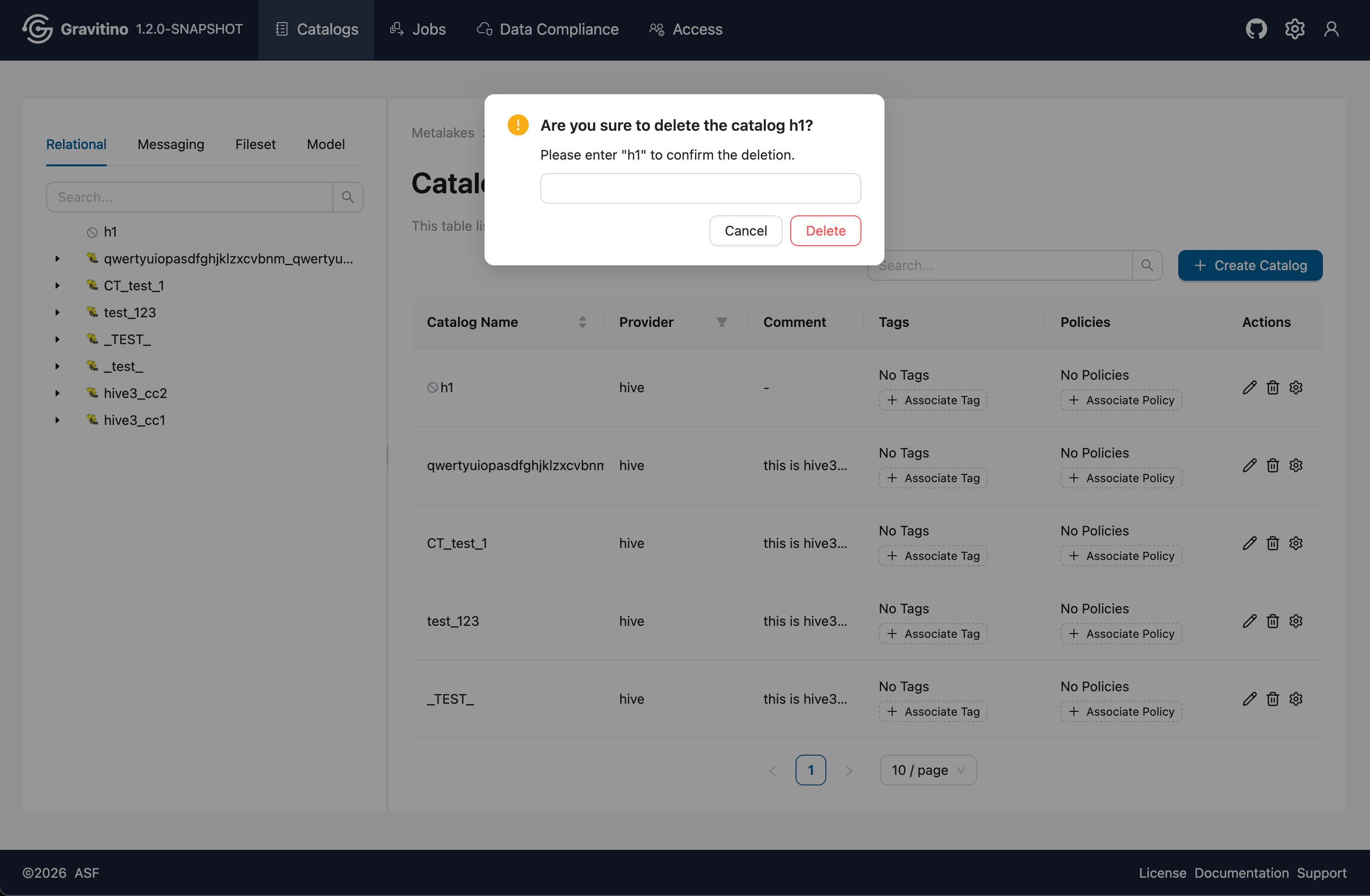Open the 10 / page dropdown
The image size is (1370, 896).
(x=927, y=770)
